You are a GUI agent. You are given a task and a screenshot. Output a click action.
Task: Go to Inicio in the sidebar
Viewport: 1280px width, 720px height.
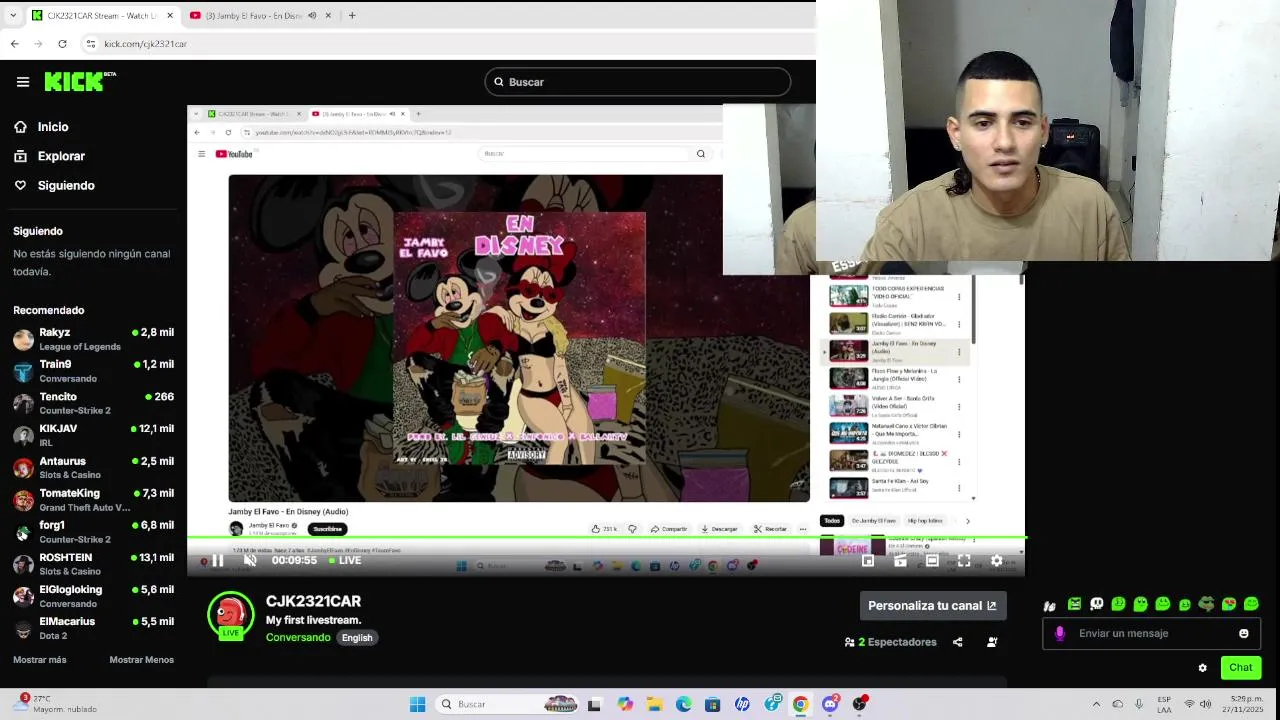tap(41, 127)
